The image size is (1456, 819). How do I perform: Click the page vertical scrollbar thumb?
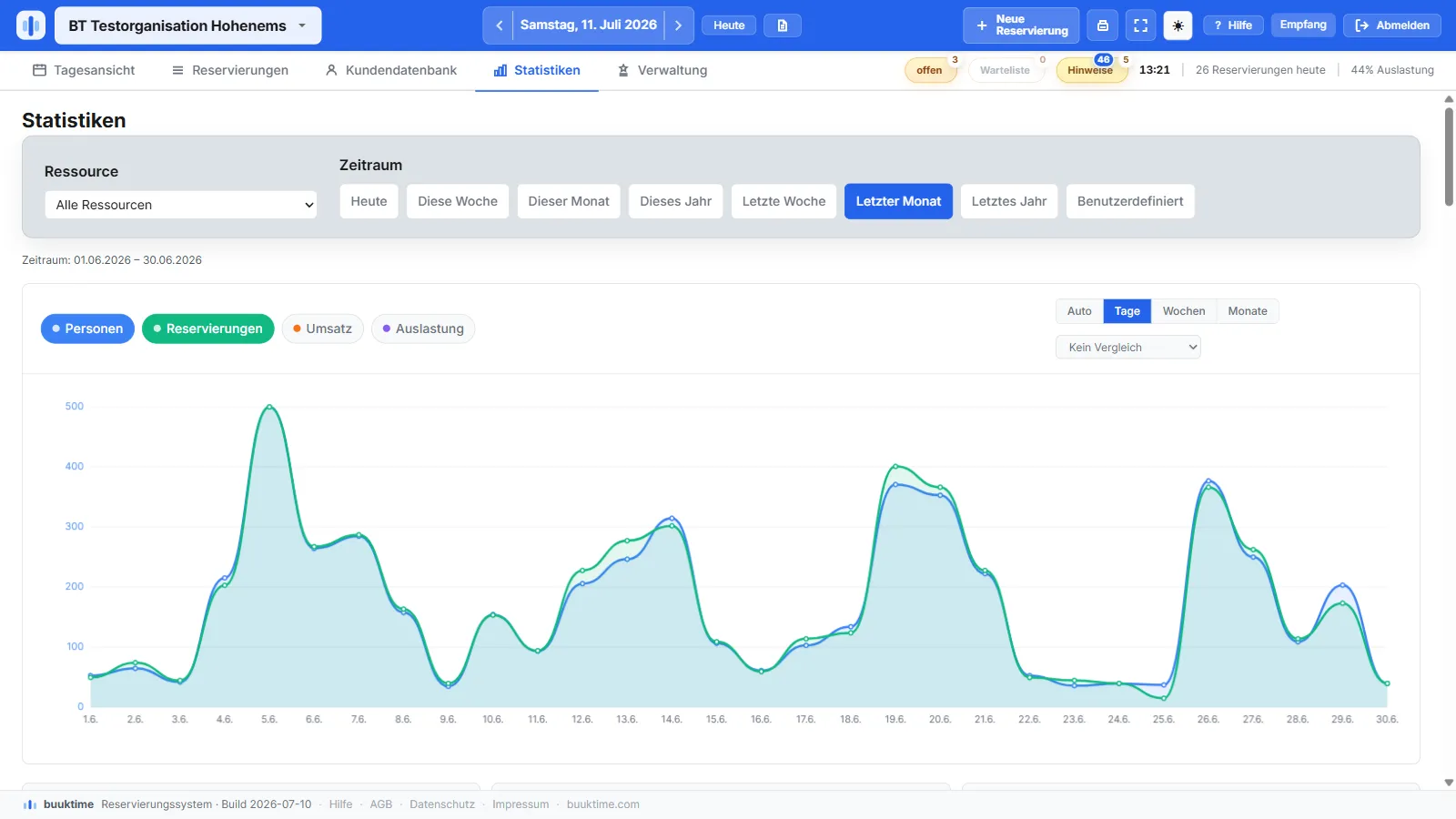point(1449,157)
